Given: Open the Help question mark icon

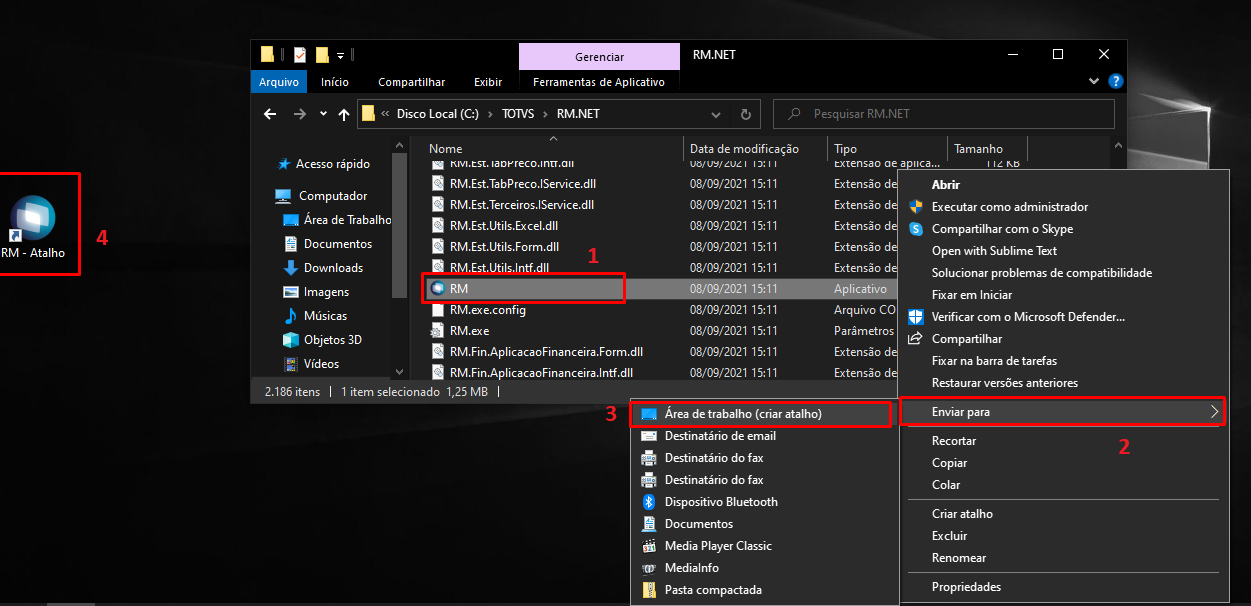Looking at the screenshot, I should coord(1116,82).
